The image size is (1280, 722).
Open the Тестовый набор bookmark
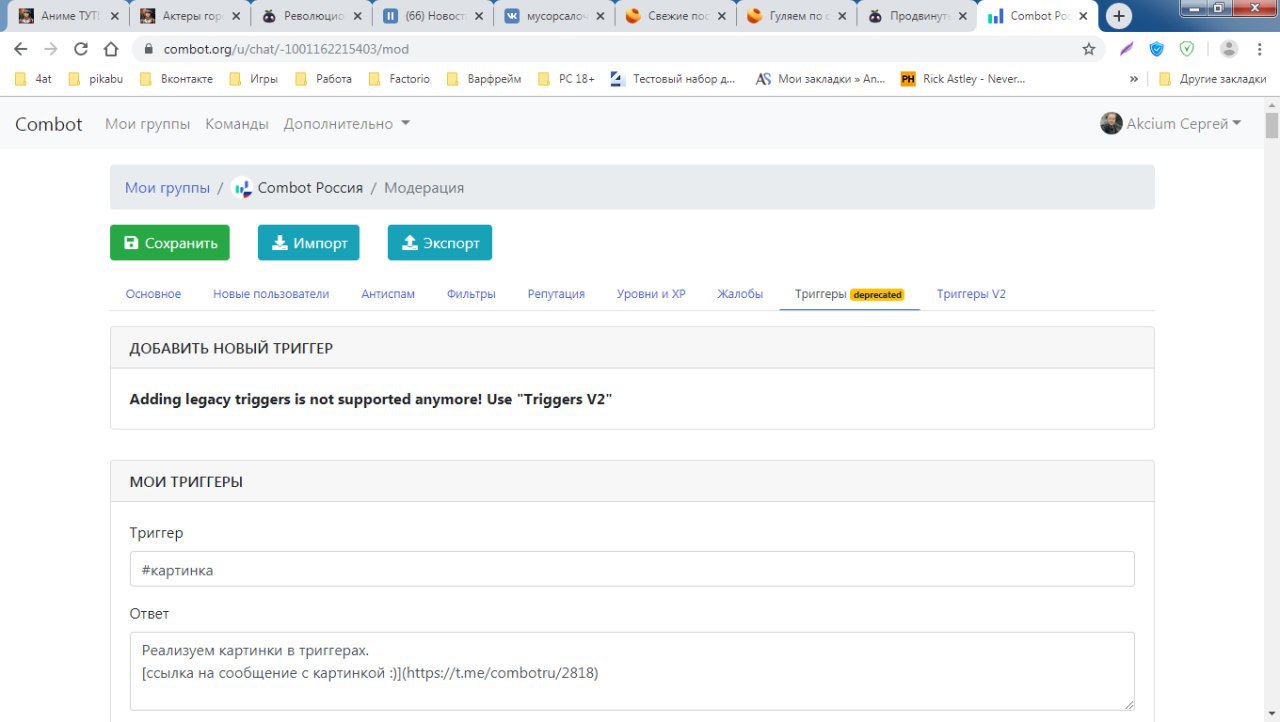tap(673, 79)
